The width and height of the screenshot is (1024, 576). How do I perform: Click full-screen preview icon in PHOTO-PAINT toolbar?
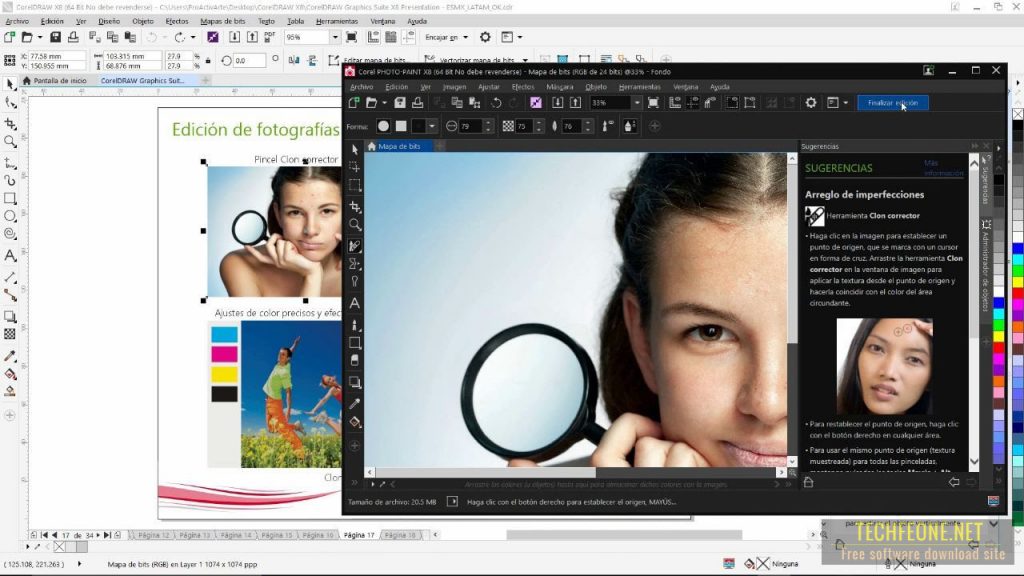click(x=653, y=103)
